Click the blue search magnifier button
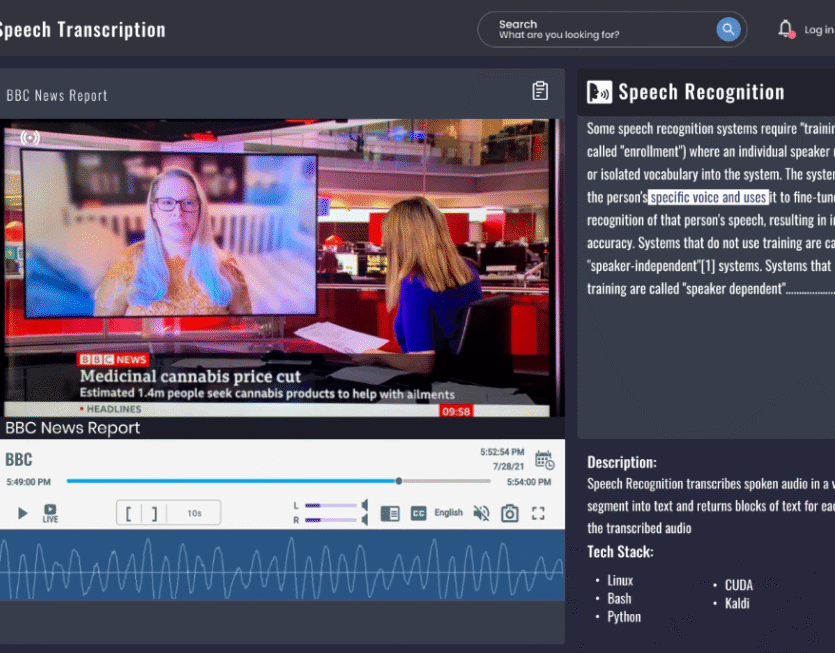Image resolution: width=835 pixels, height=653 pixels. coord(728,29)
